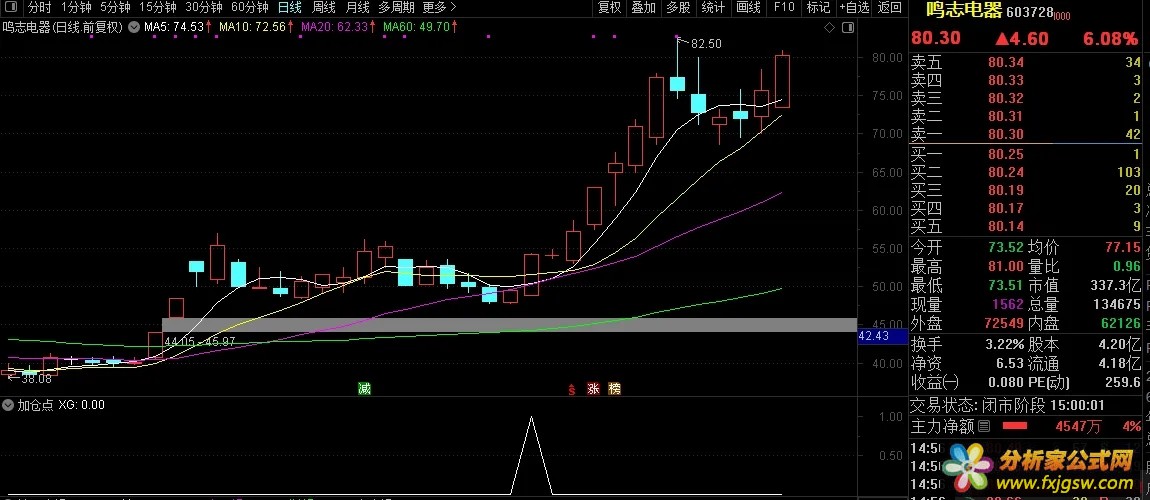The image size is (1150, 500).
Task: Expand the 更多 timeframe menu
Action: [440, 8]
